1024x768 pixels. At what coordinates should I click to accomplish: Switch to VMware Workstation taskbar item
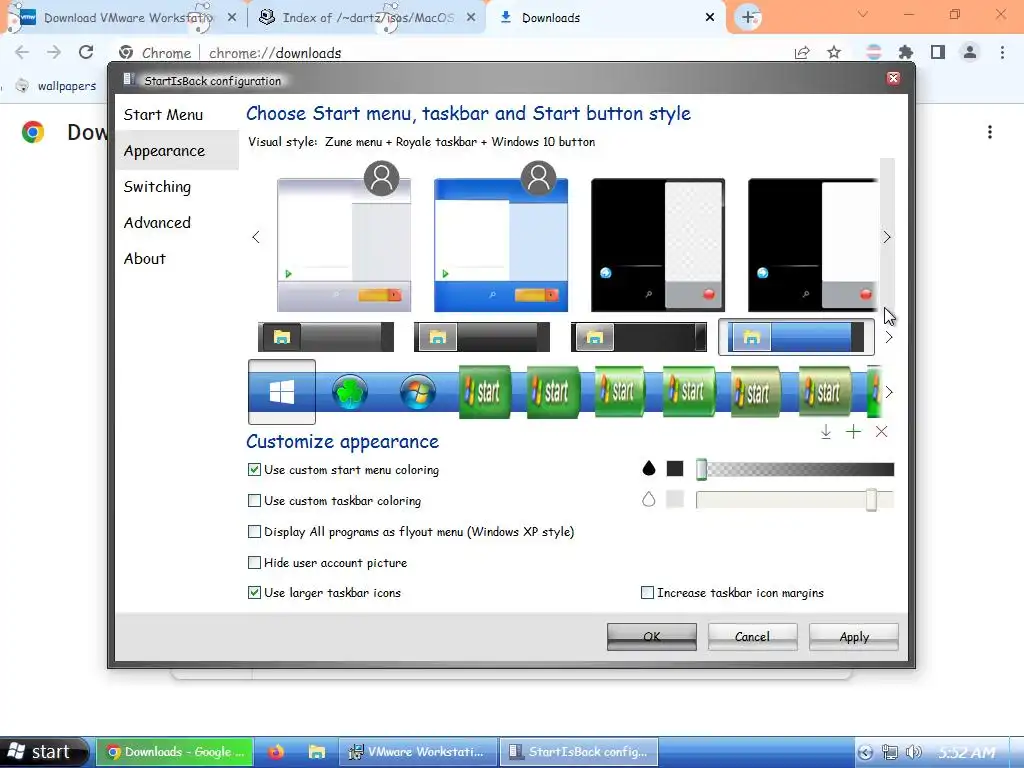tap(418, 752)
